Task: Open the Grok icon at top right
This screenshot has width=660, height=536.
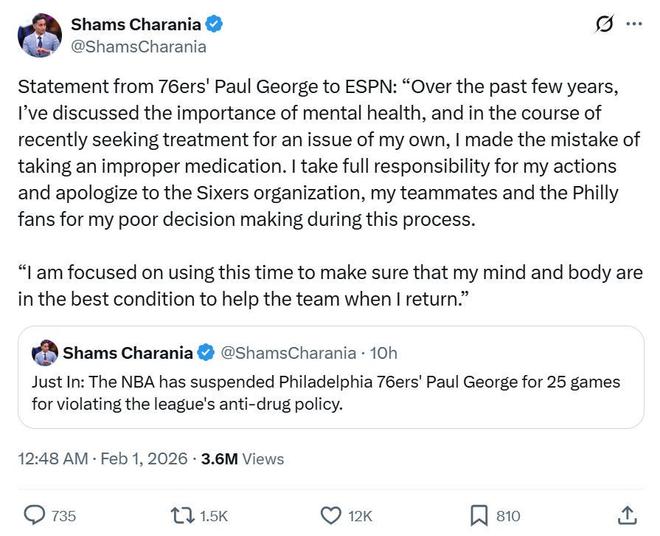Action: coord(604,24)
